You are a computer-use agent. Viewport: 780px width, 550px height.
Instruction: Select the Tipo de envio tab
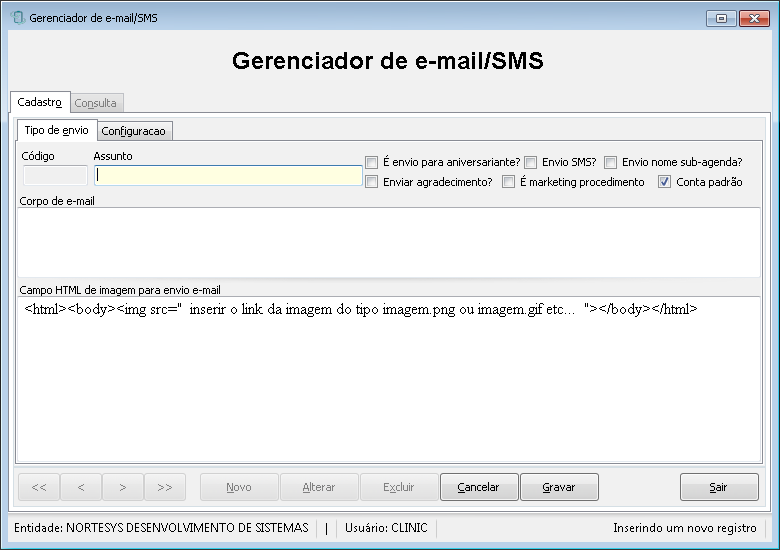point(57,130)
